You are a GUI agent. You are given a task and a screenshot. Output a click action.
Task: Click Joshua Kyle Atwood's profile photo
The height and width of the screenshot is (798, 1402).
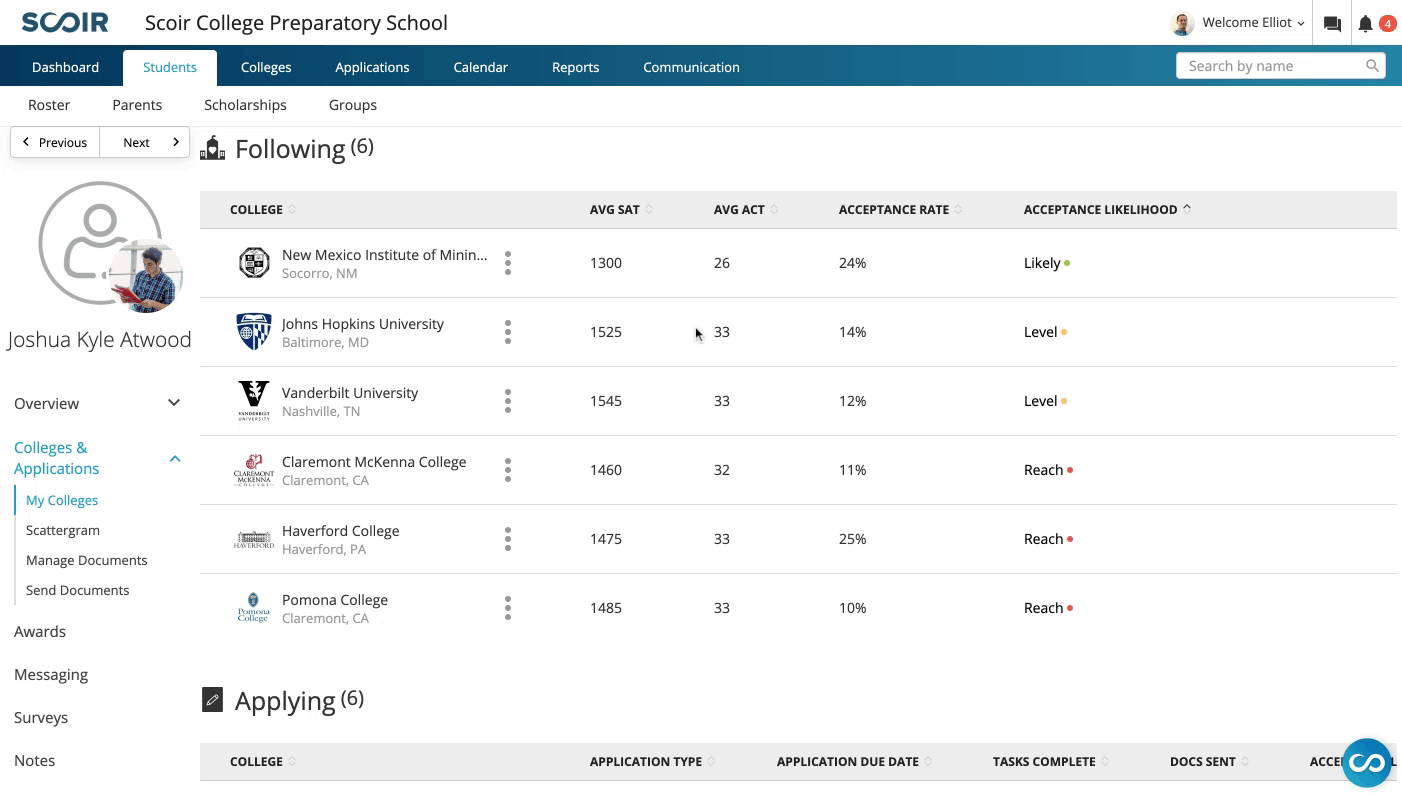pos(146,276)
